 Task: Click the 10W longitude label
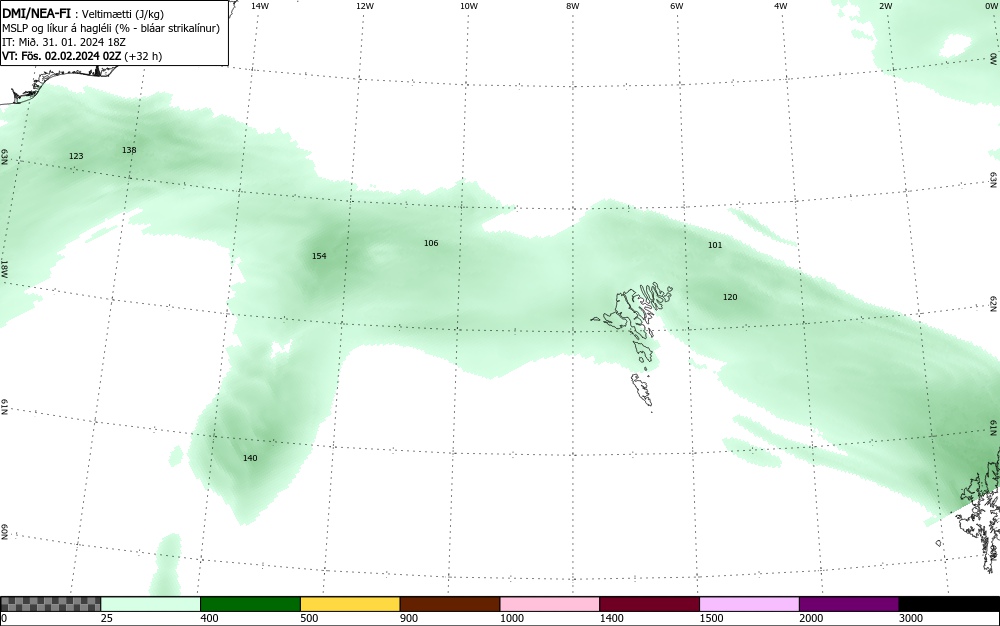[x=469, y=6]
